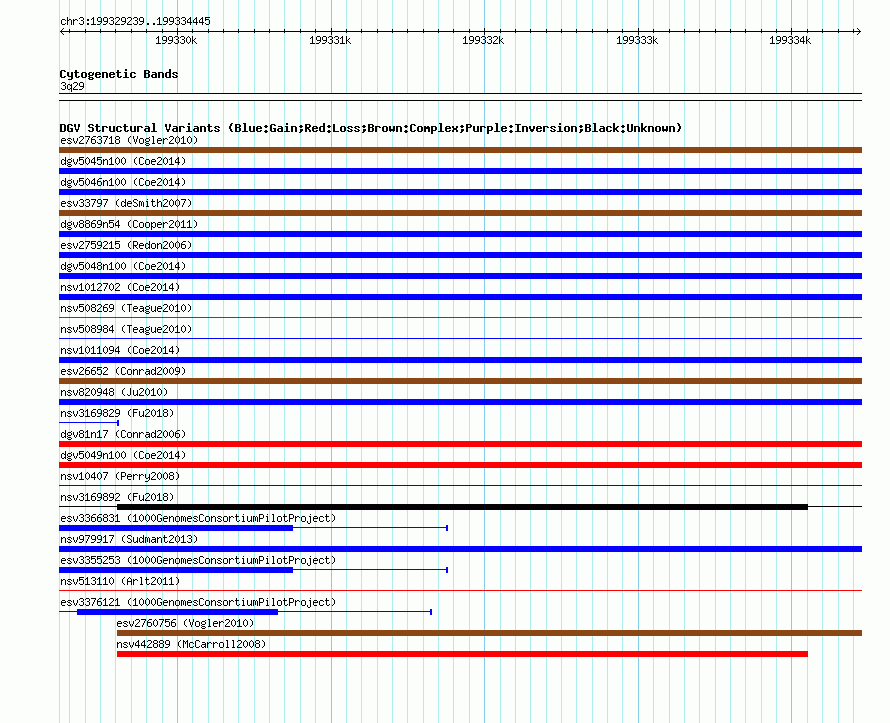Screen dimensions: 890x723
Task: Select the red bar of dgv81n17
Action: pyautogui.click(x=460, y=444)
